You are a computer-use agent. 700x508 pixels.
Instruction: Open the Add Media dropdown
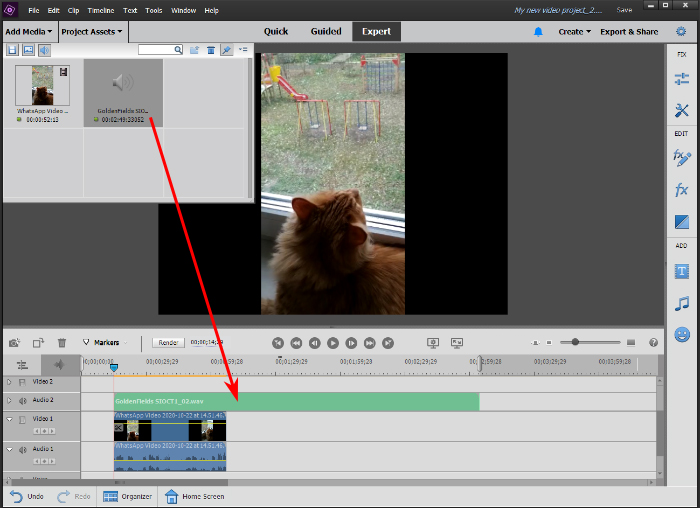click(x=29, y=32)
